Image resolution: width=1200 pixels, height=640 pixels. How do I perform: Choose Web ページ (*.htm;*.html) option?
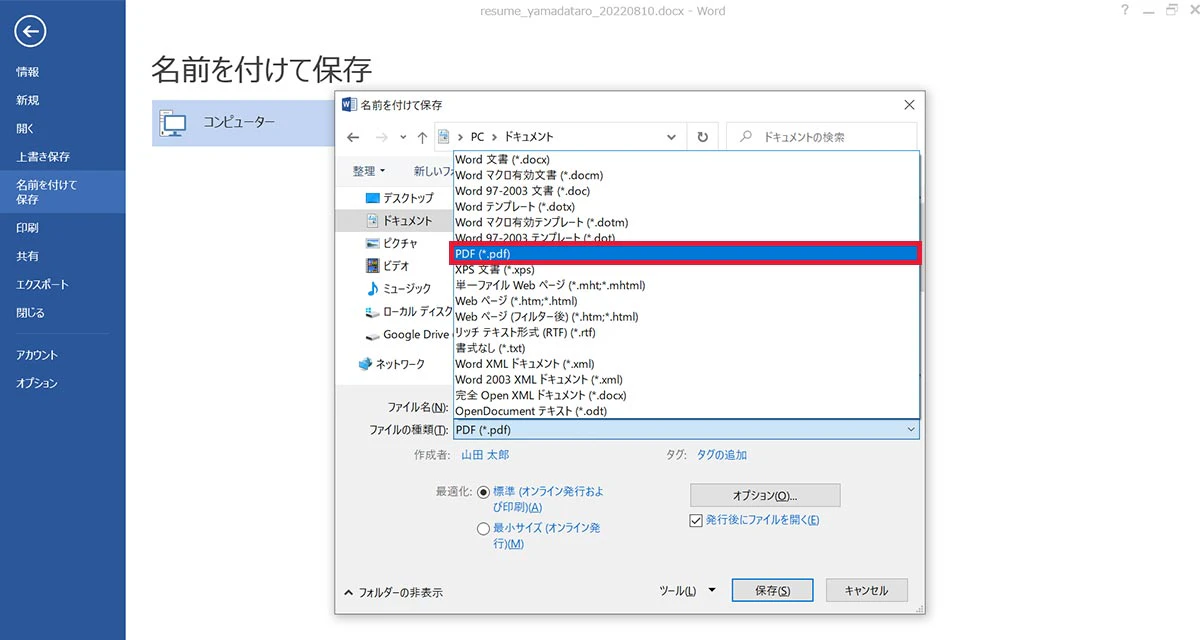pos(686,301)
